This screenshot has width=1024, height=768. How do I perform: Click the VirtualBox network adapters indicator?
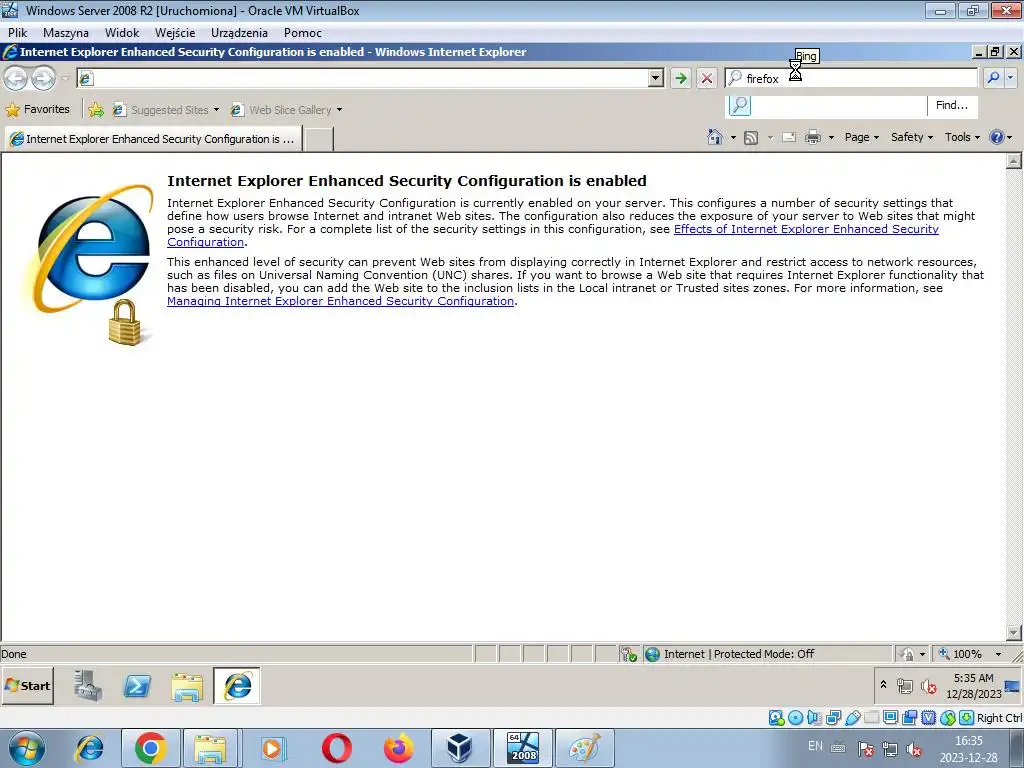coord(833,718)
